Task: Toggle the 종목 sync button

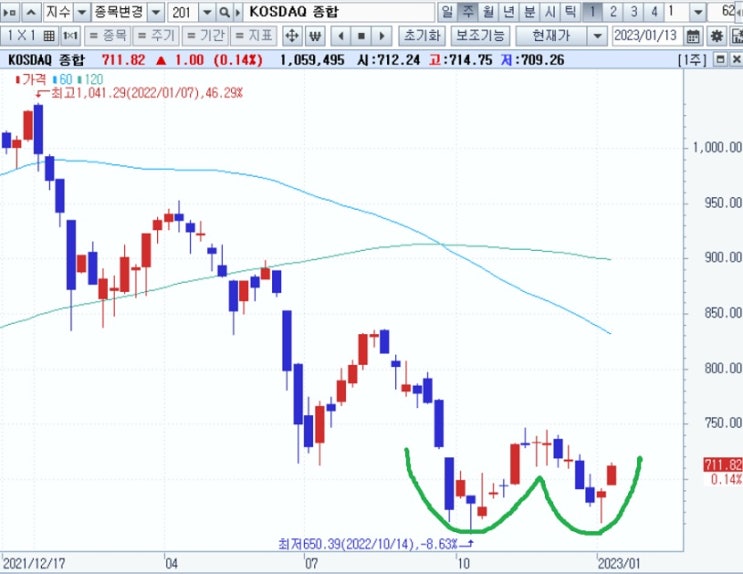Action: [108, 36]
